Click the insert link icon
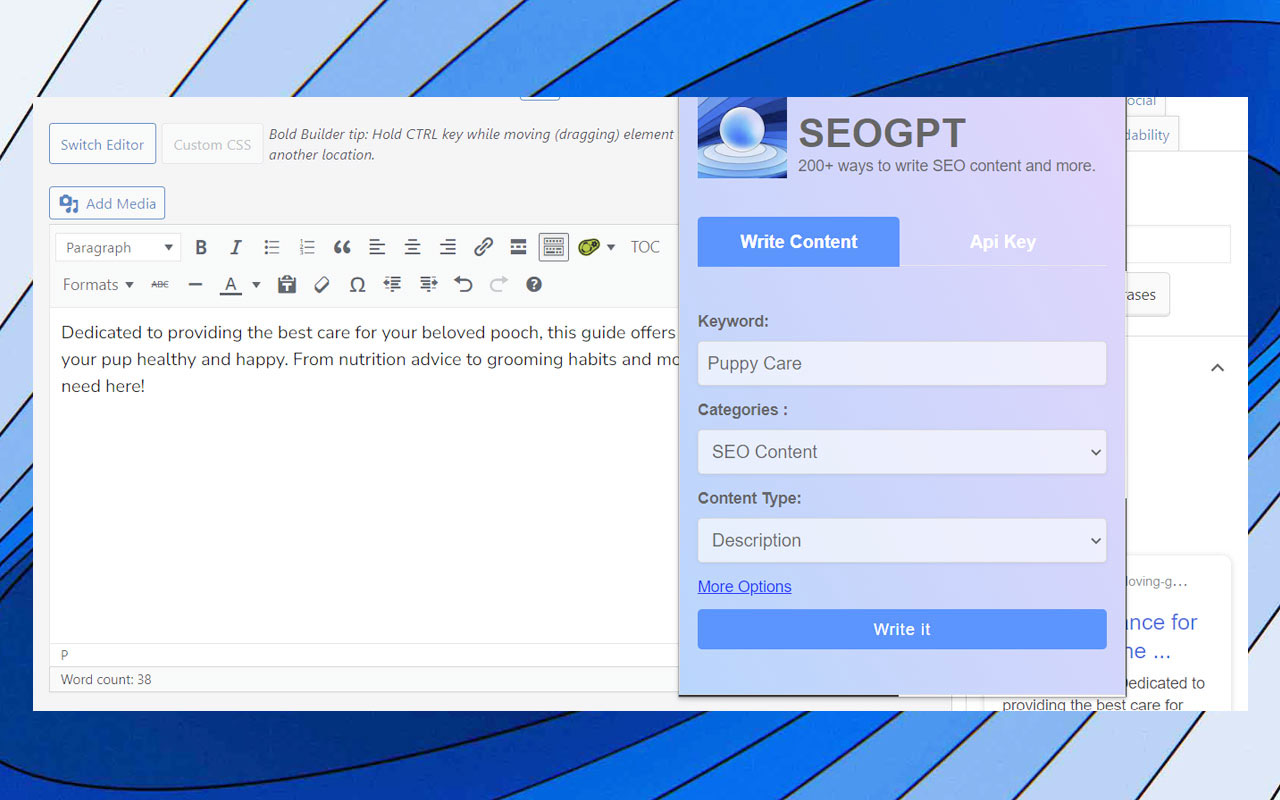 pos(483,247)
